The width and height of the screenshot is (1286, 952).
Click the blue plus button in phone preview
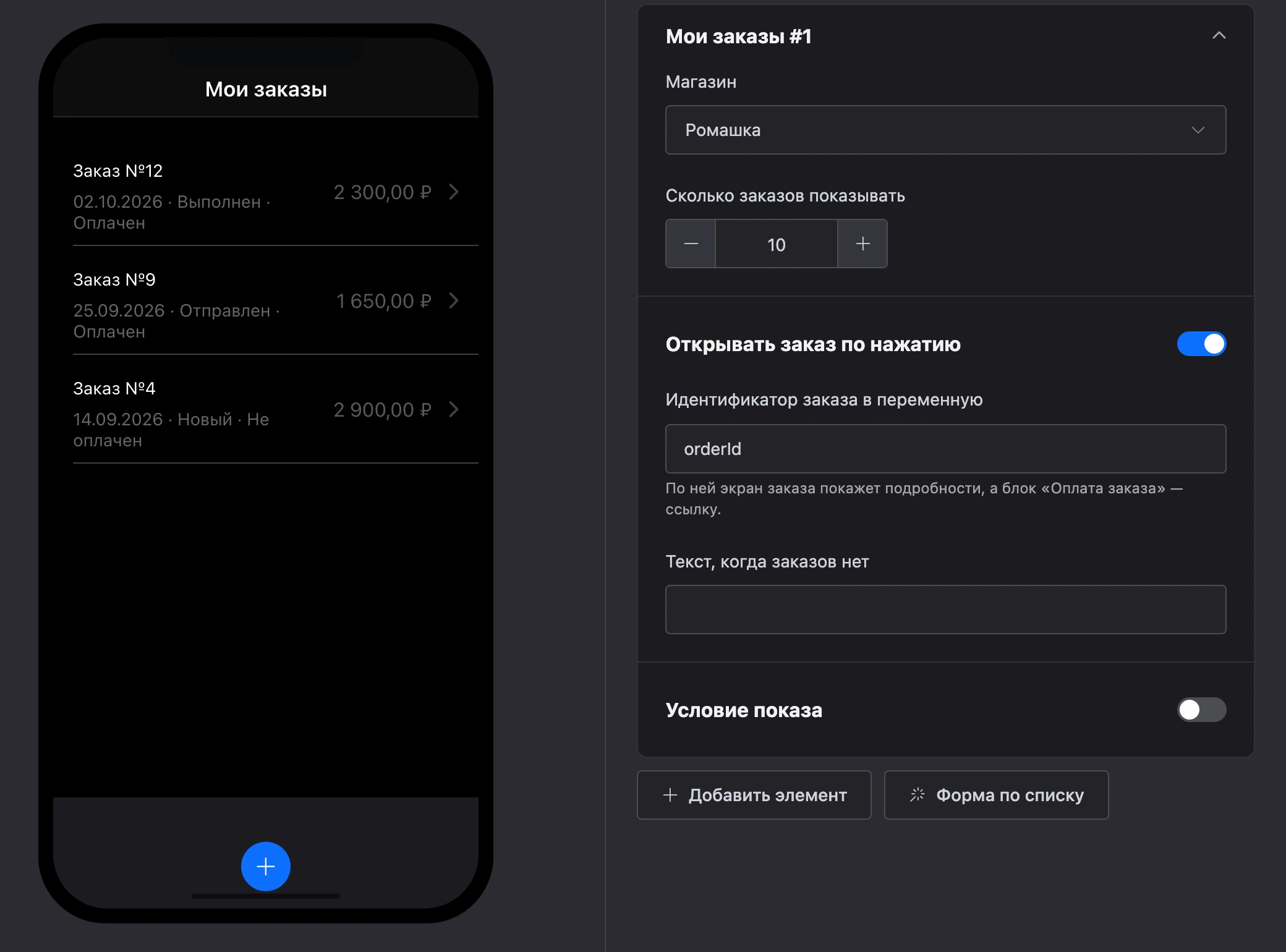click(266, 866)
